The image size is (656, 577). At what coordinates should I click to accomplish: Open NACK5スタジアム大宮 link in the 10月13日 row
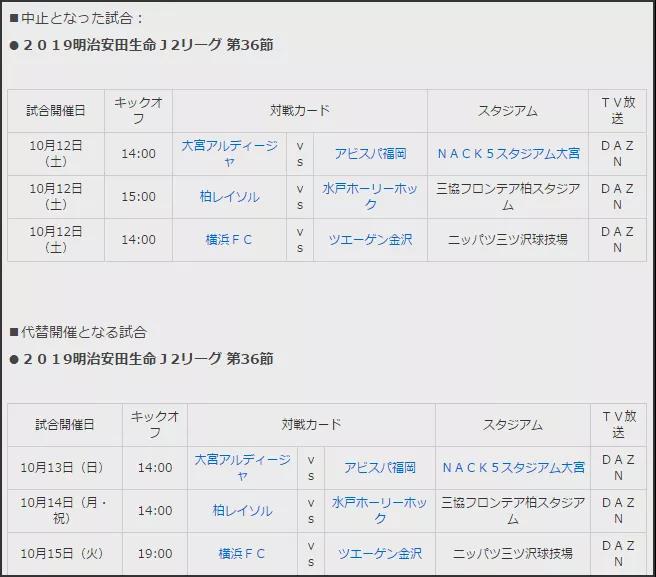(x=513, y=468)
